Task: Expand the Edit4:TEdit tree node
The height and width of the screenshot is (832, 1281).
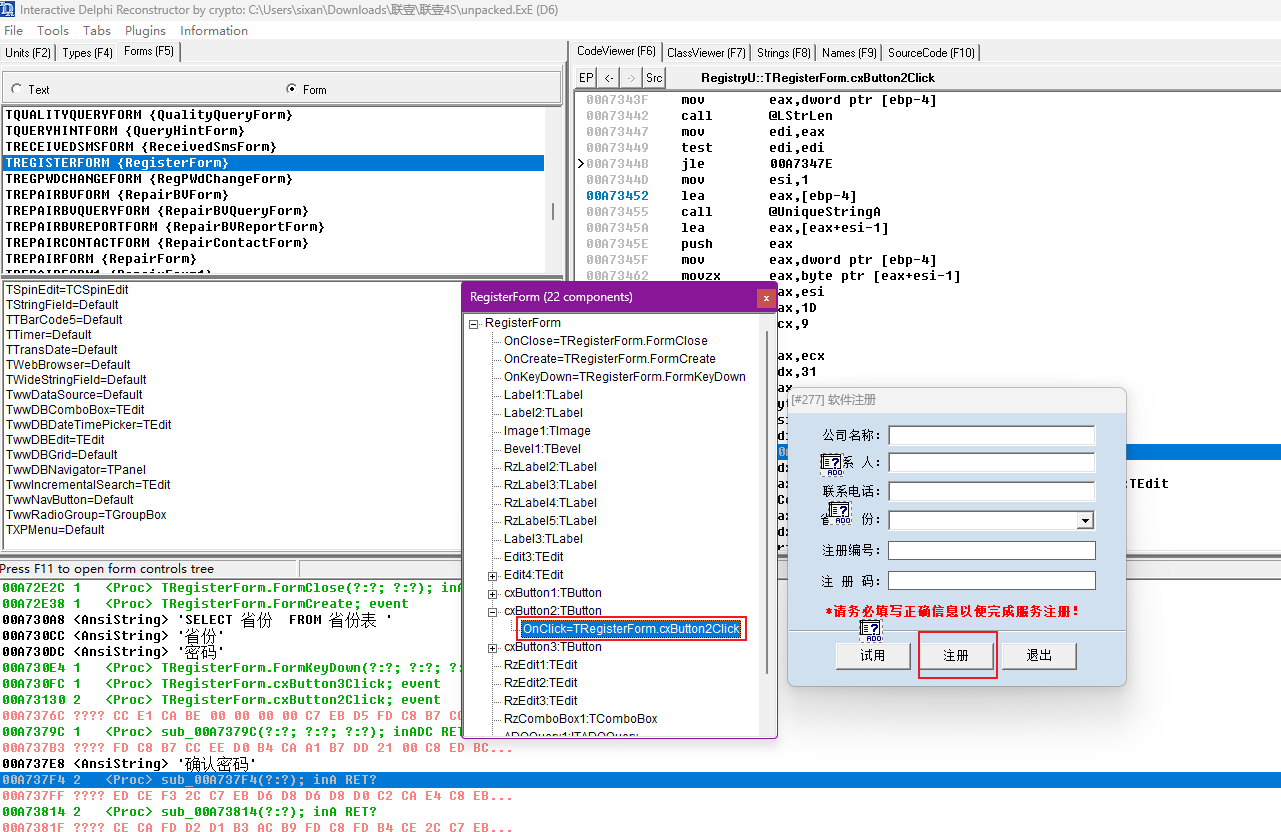Action: click(x=492, y=575)
